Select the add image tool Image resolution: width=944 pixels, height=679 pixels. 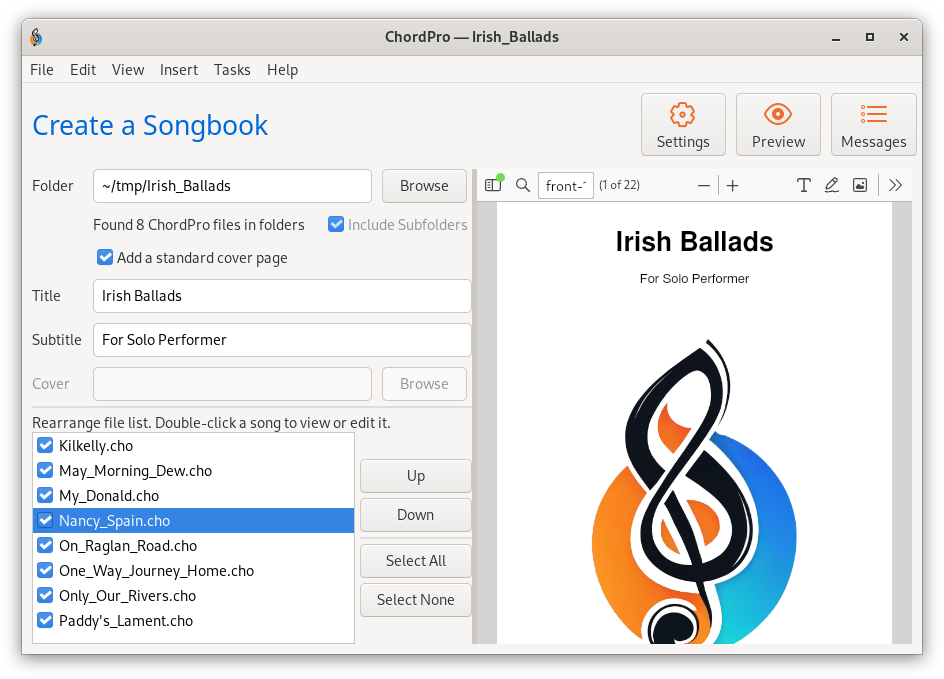(859, 185)
